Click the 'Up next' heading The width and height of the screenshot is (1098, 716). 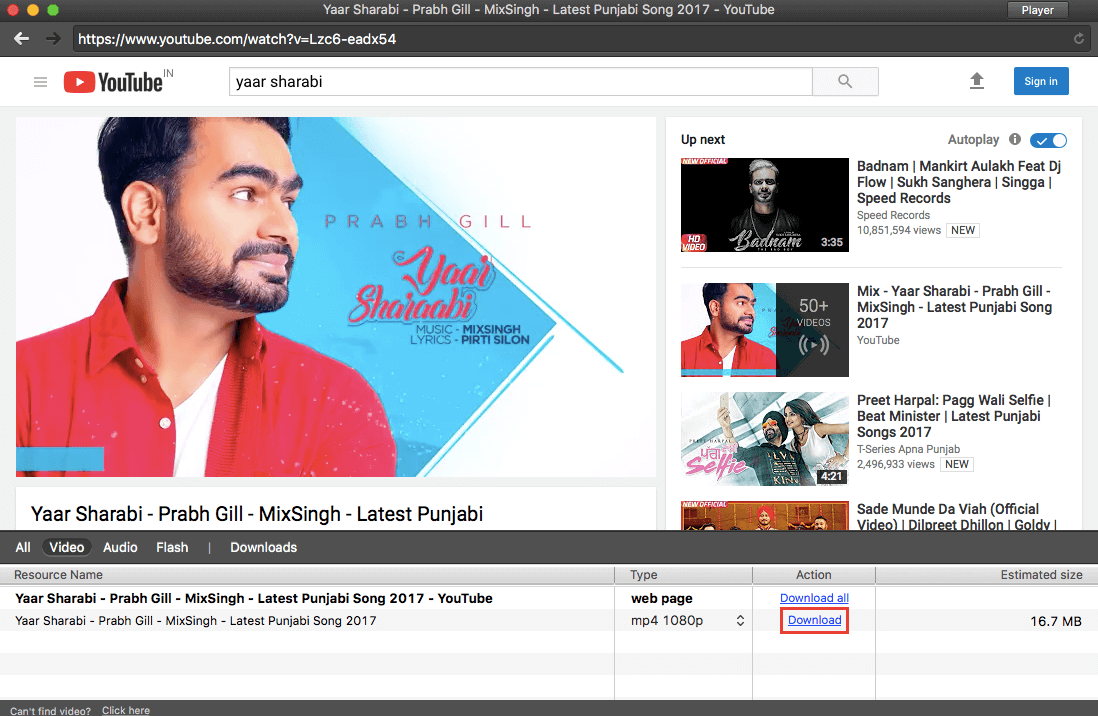click(x=703, y=139)
